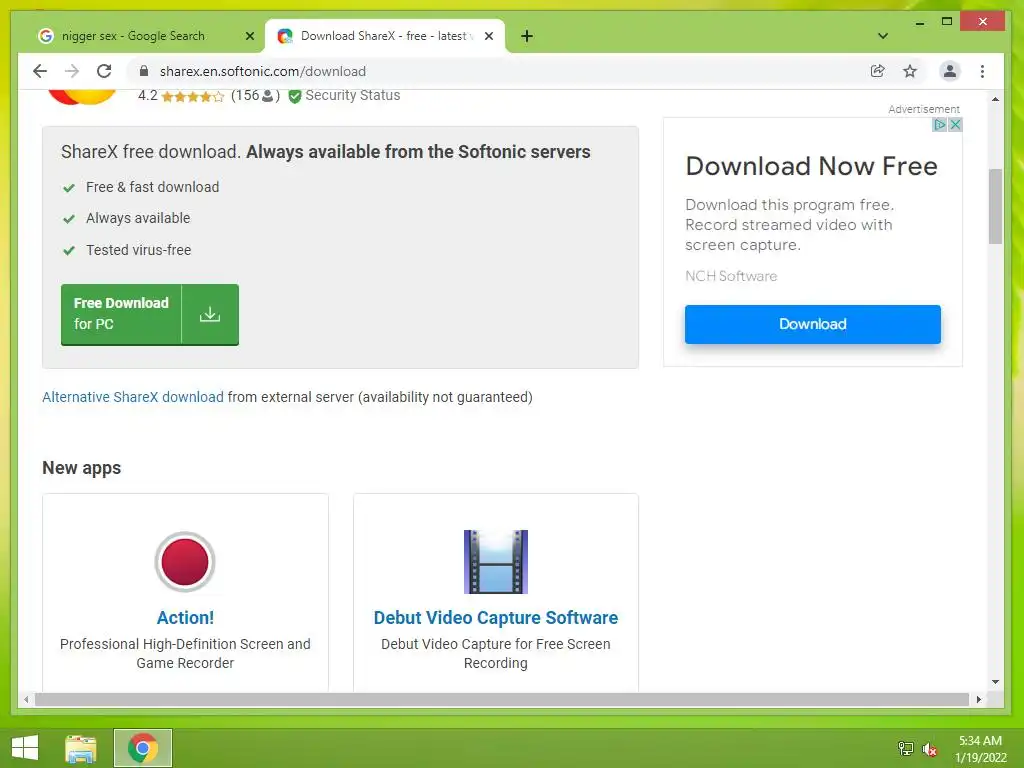1024x768 pixels.
Task: Close the Google Search tab
Action: [x=249, y=36]
